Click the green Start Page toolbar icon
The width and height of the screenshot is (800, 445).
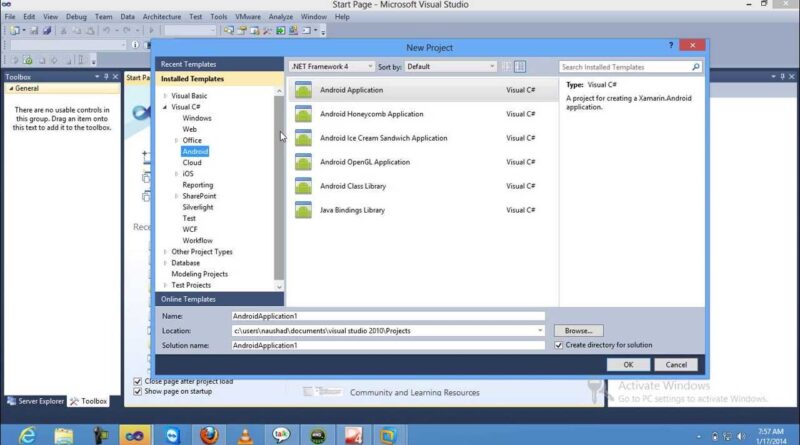(281, 31)
